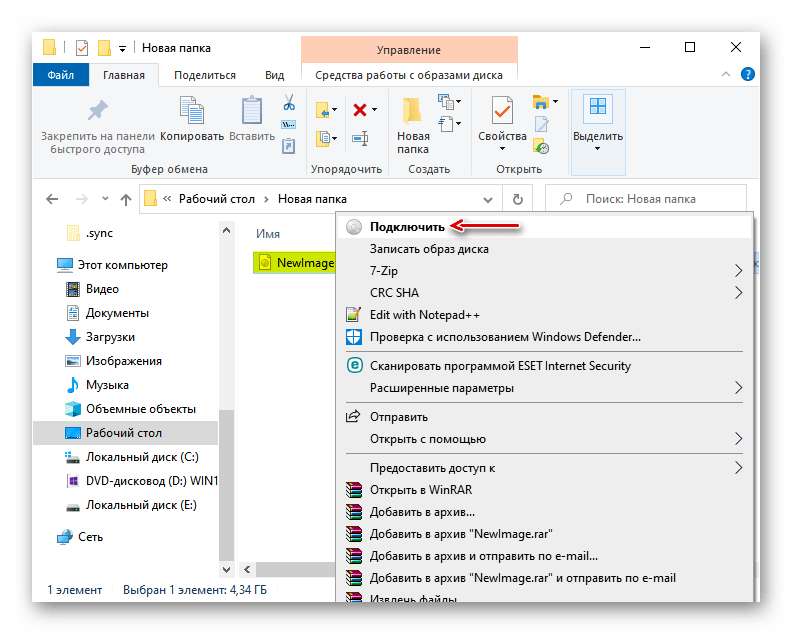
Task: Click the History icon in ribbon
Action: click(x=541, y=146)
